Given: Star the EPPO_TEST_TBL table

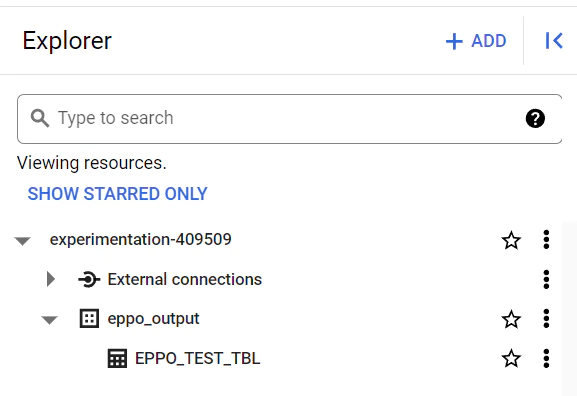Looking at the screenshot, I should coord(511,358).
